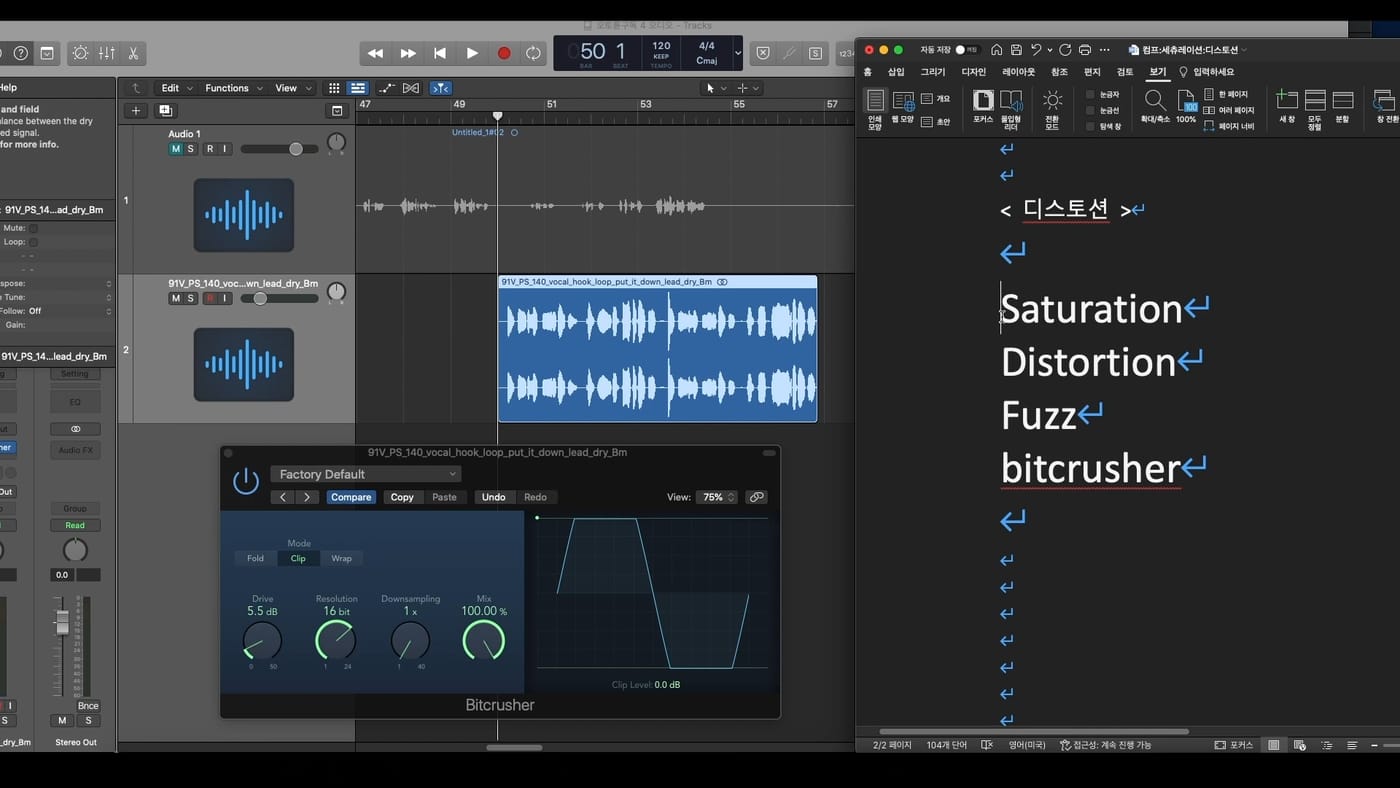Click the Fast Forward transport button
Viewport: 1400px width, 788px height.
tap(408, 53)
